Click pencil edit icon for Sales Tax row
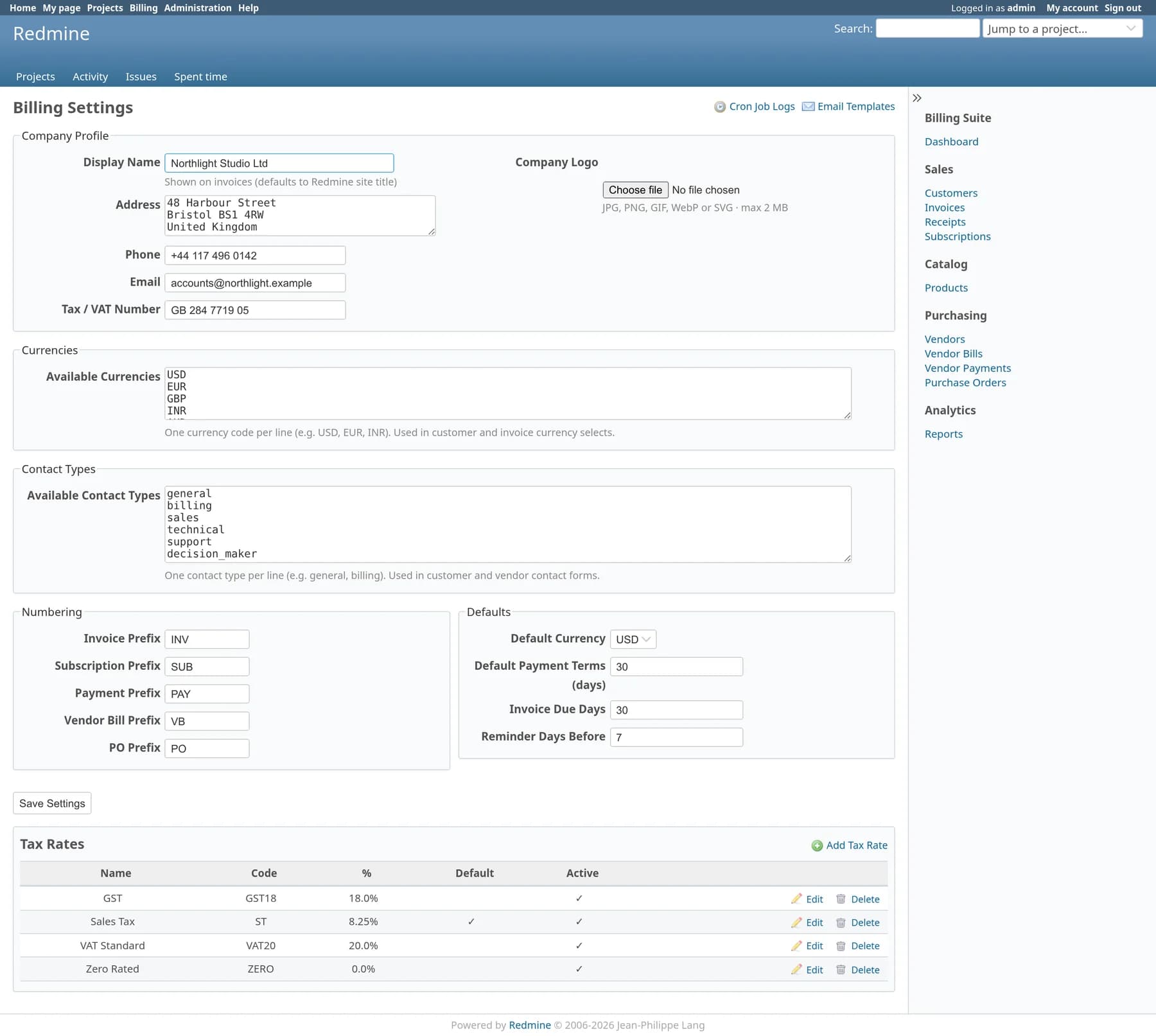Image resolution: width=1156 pixels, height=1036 pixels. (x=797, y=922)
